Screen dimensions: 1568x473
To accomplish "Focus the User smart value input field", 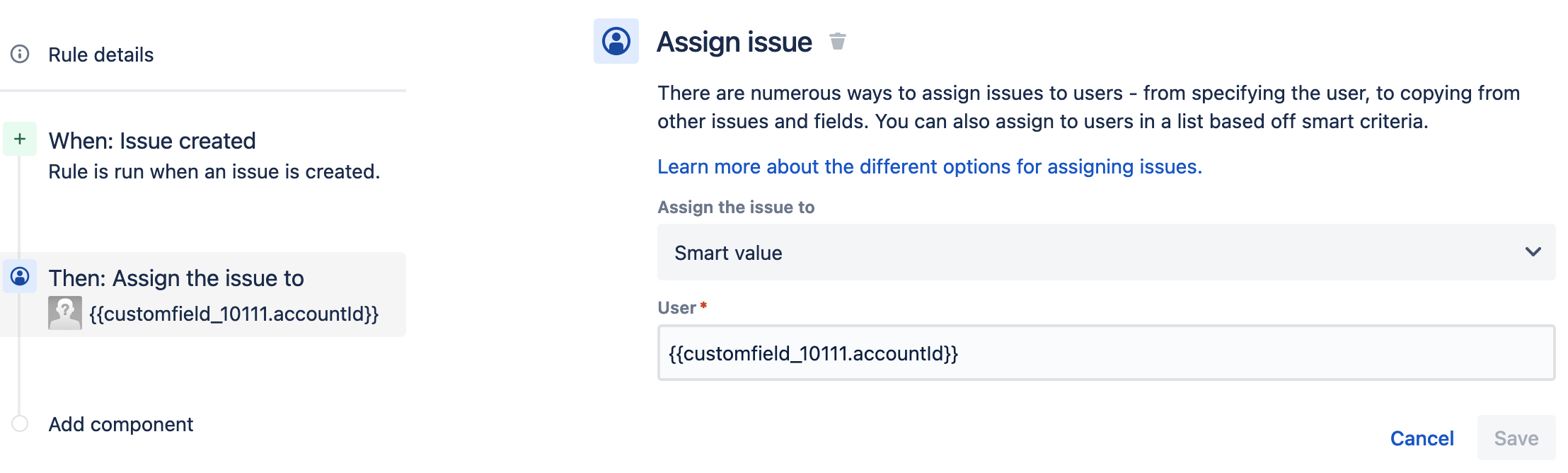I will 1105,353.
